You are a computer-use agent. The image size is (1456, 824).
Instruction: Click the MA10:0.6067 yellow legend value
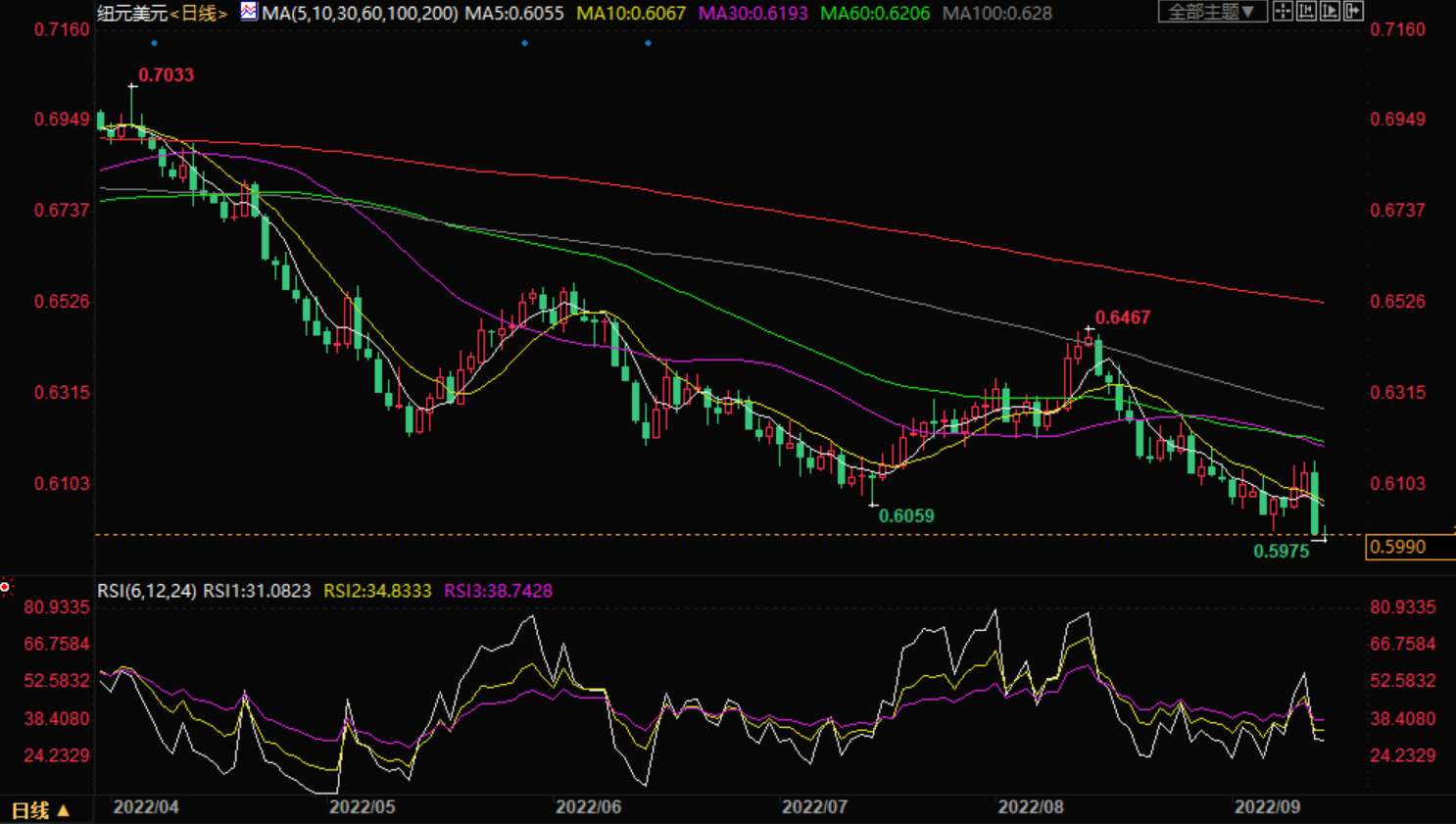click(x=631, y=14)
